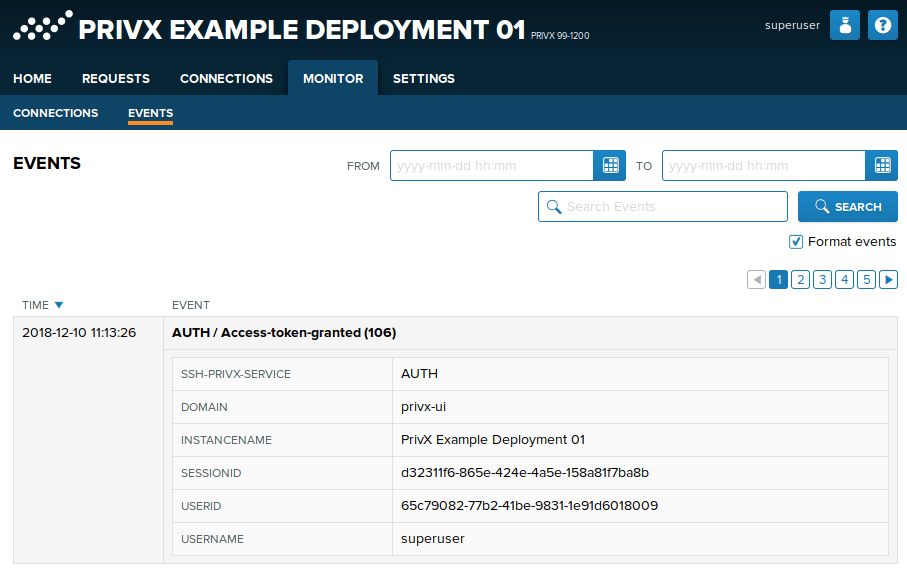
Task: Open the REQUESTS menu tab
Action: coord(116,79)
